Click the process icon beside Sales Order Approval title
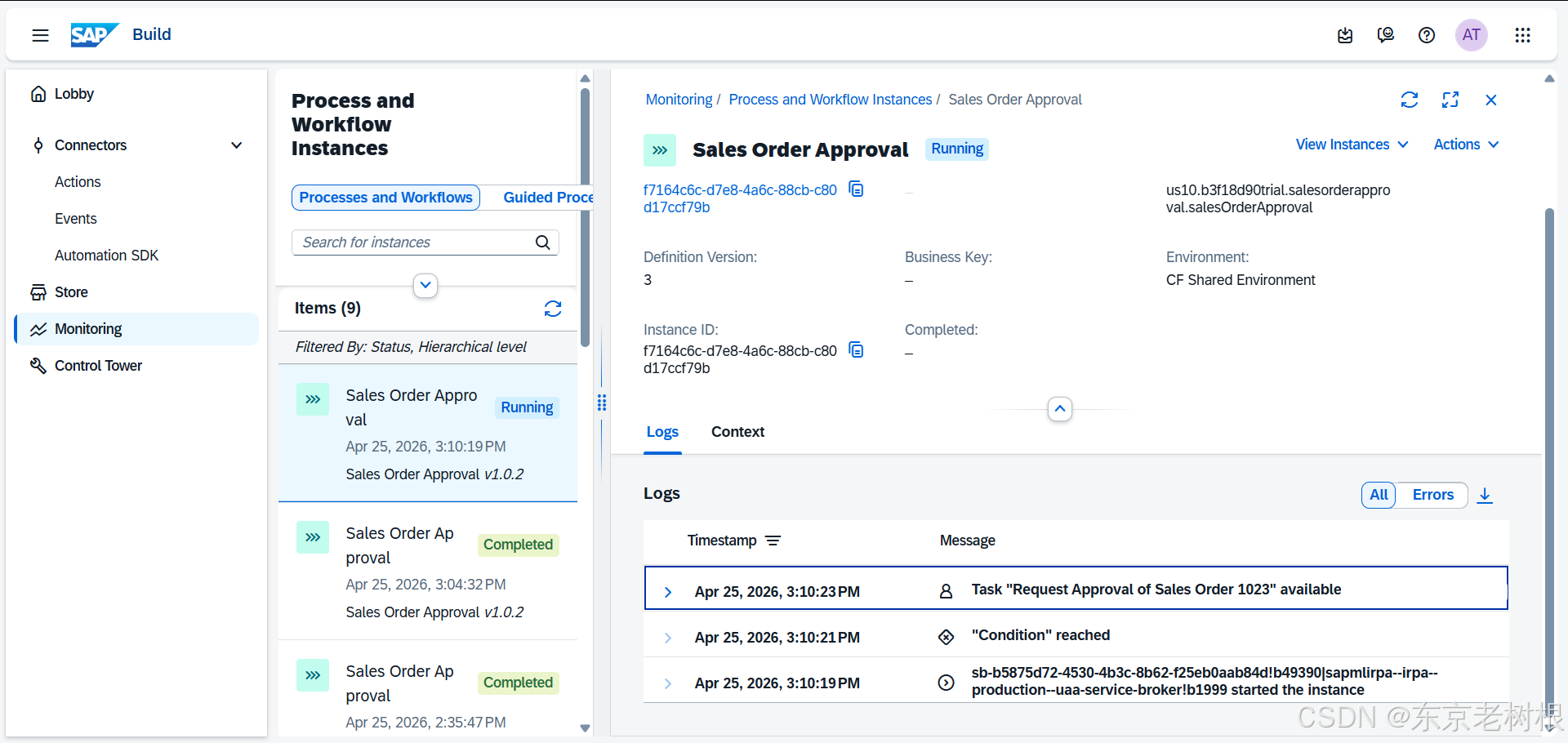 (x=660, y=150)
